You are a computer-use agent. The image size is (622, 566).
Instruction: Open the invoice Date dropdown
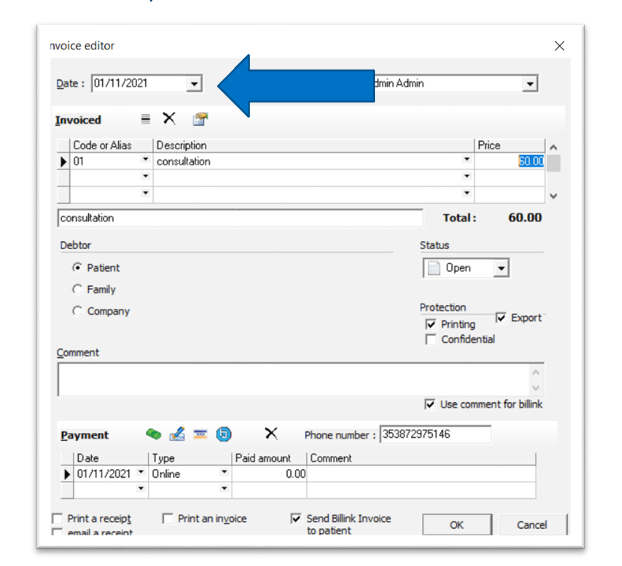(194, 84)
